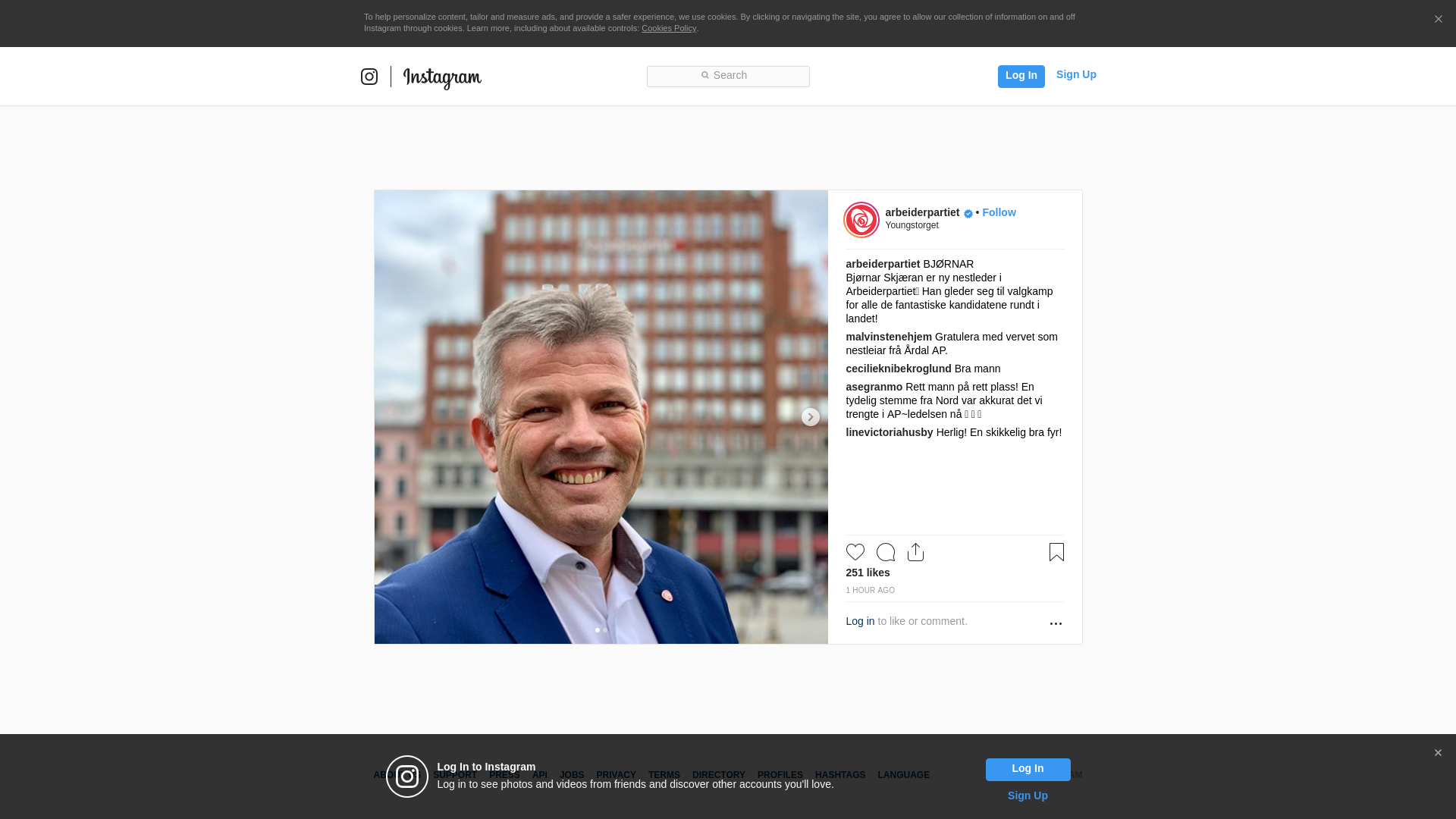Open commenter cecilieknibekroglund's profile
This screenshot has width=1456, height=819.
[899, 369]
